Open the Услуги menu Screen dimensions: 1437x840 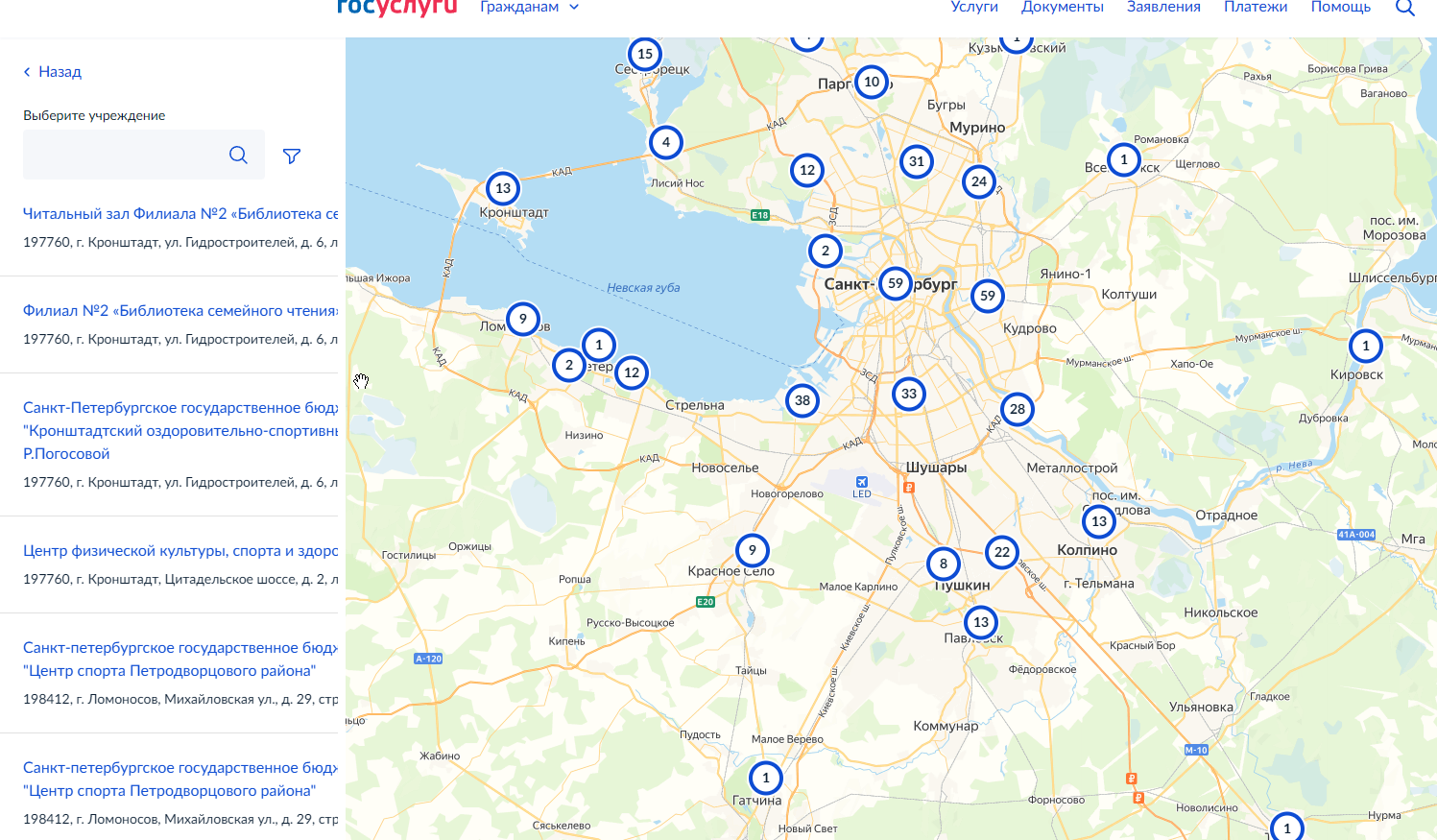click(974, 7)
